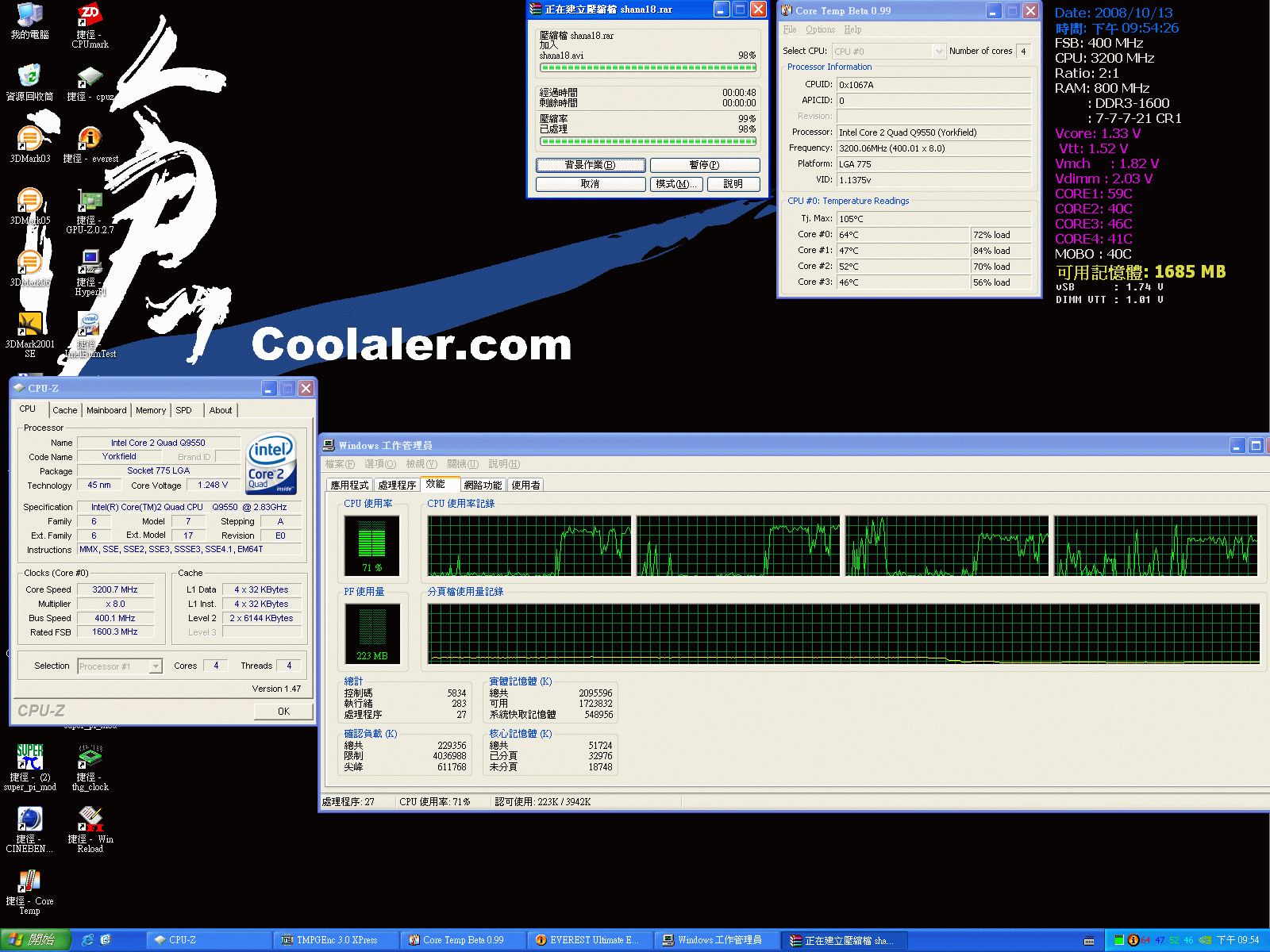Launch the super_pi_mod desktop shortcut
The image size is (1270, 952).
coord(29,767)
